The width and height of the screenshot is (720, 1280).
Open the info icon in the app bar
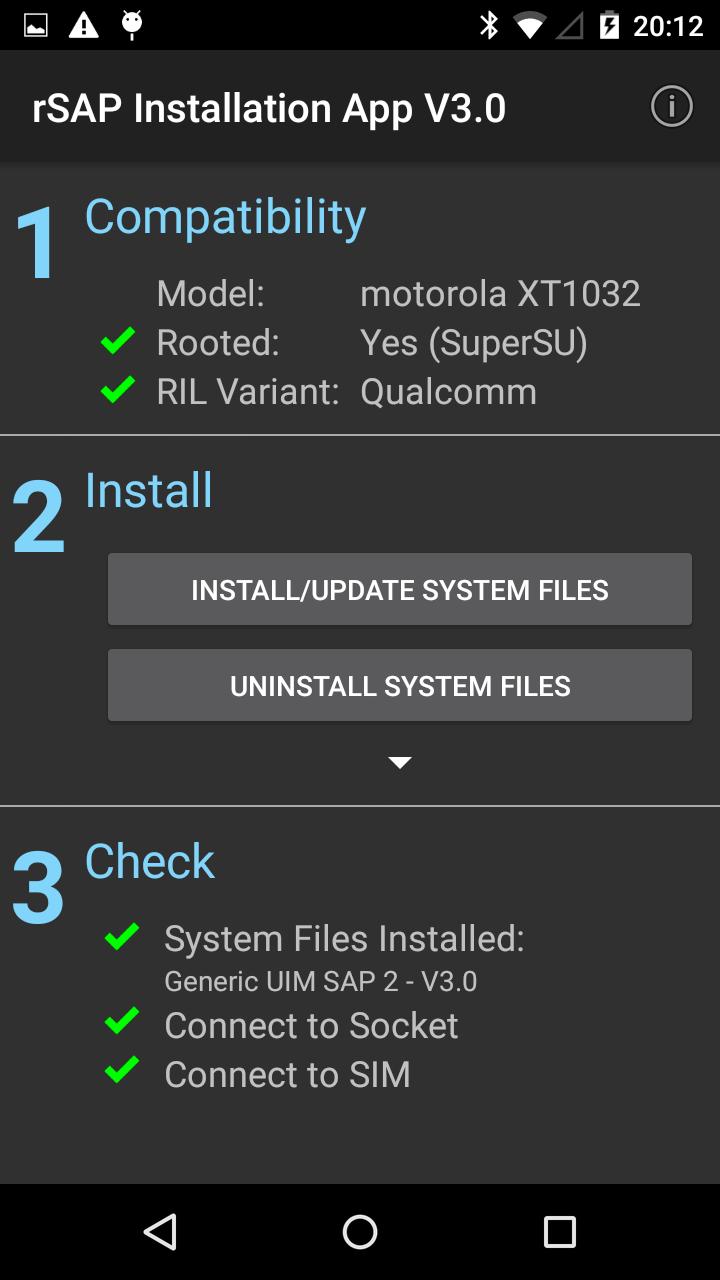[x=671, y=106]
